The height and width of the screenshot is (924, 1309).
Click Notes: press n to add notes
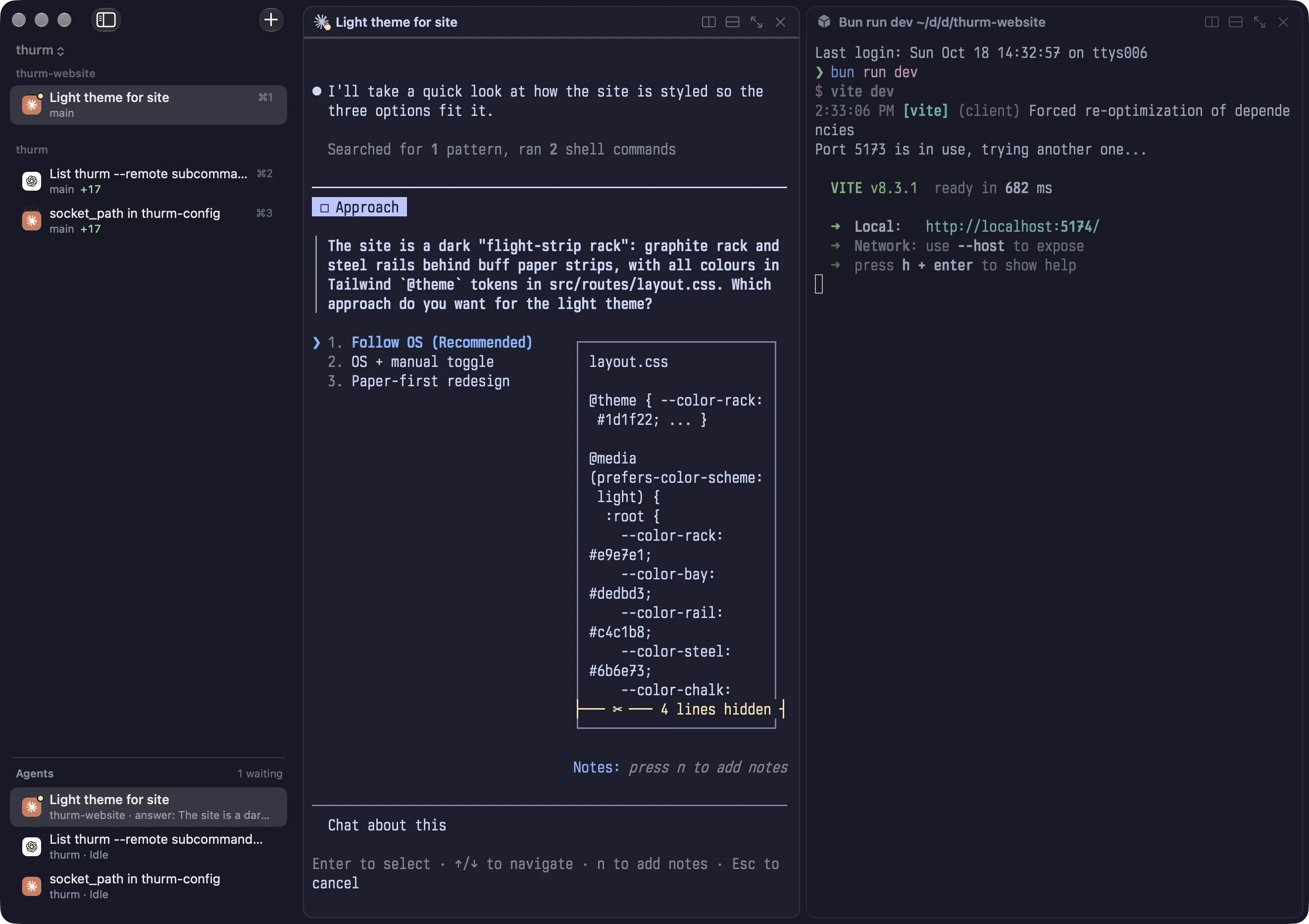680,767
